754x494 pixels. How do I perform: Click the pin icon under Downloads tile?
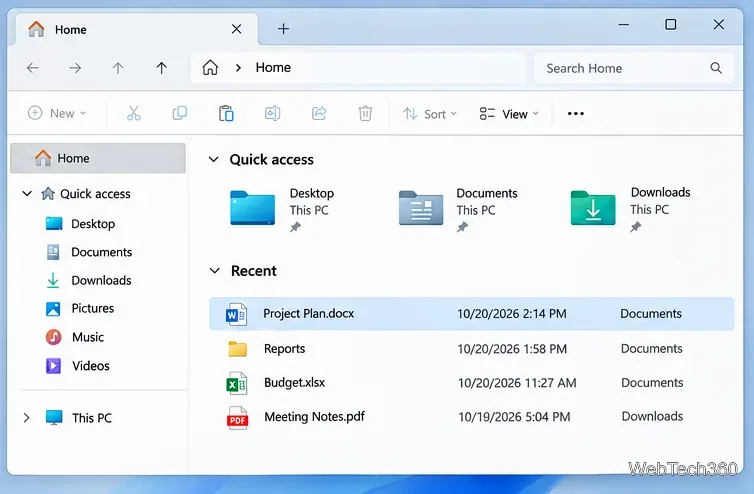coord(636,227)
